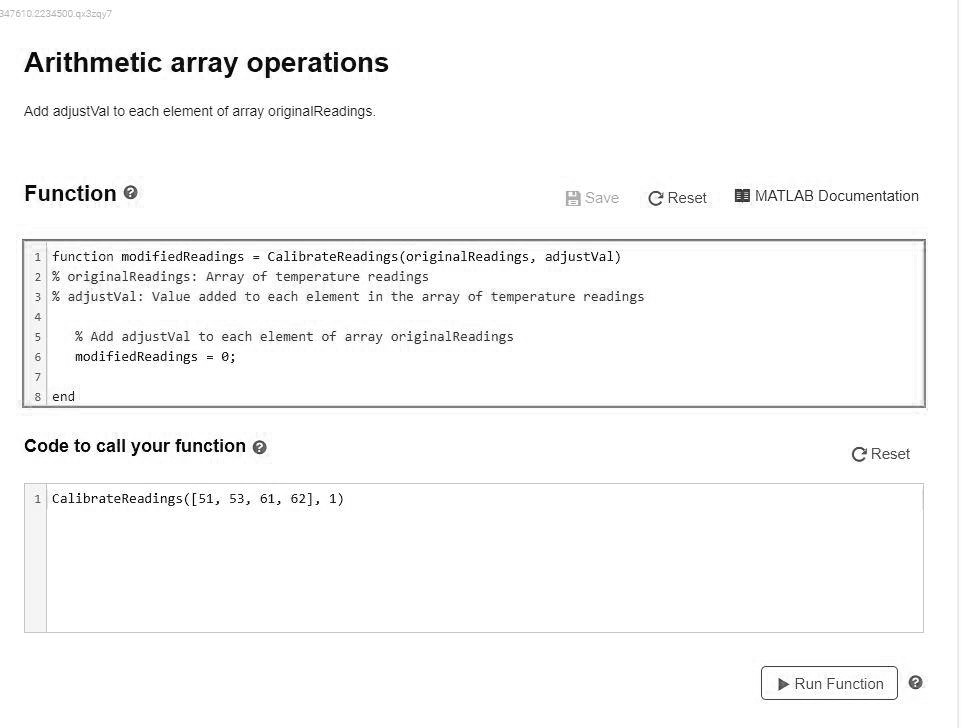963x728 pixels.
Task: Click the CalibrateReadings call code line
Action: [198, 499]
